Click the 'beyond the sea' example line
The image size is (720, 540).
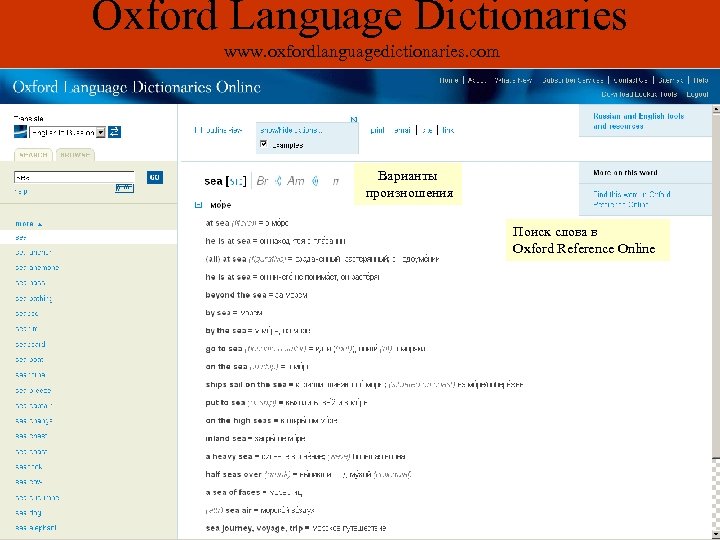tap(257, 295)
